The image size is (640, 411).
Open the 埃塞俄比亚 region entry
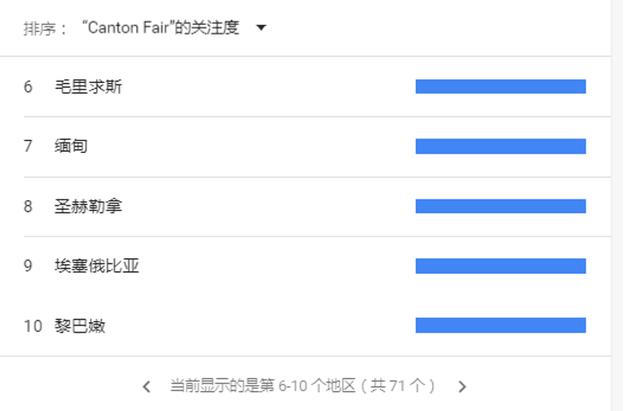97,266
